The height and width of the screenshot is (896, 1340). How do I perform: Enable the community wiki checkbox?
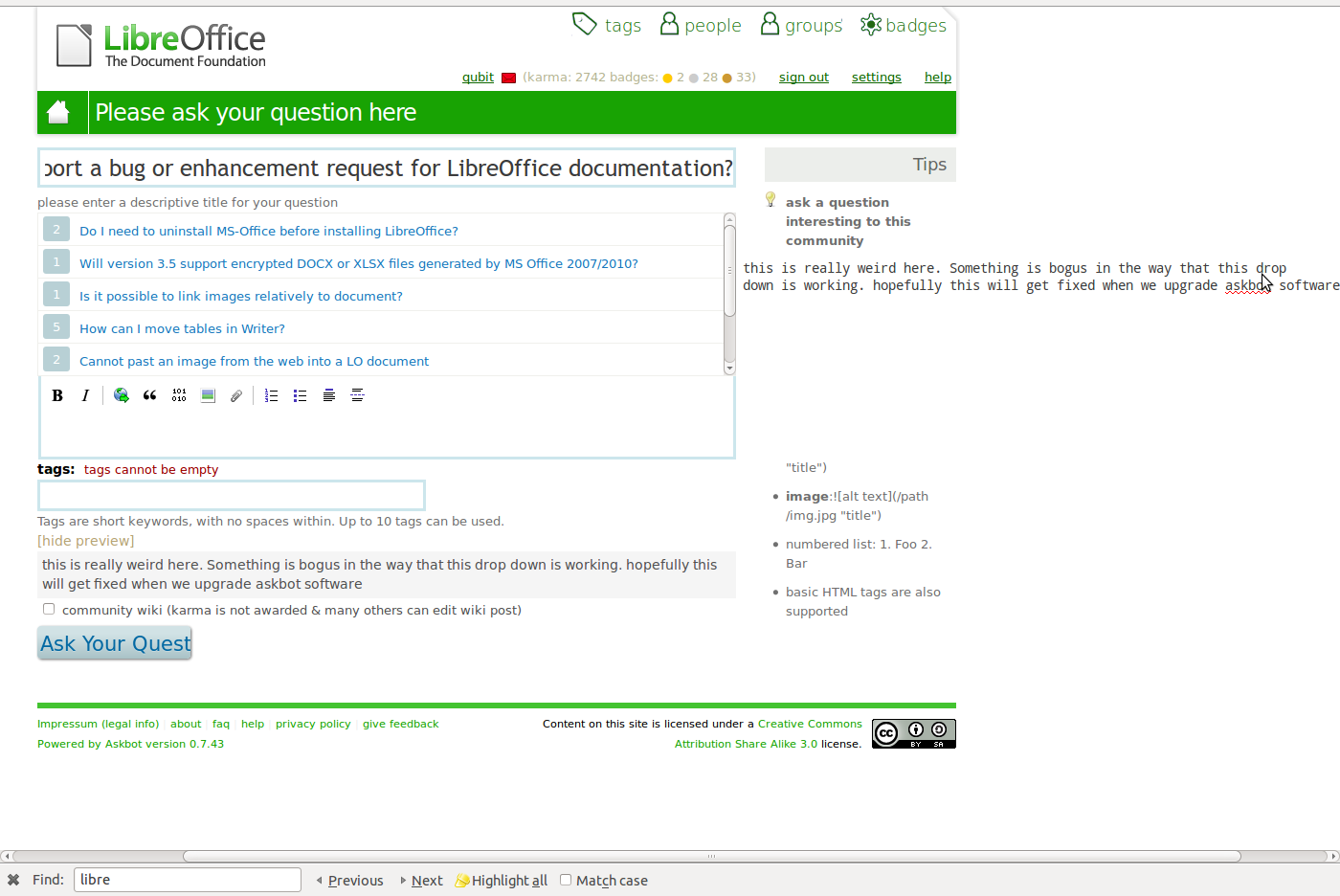pyautogui.click(x=49, y=609)
